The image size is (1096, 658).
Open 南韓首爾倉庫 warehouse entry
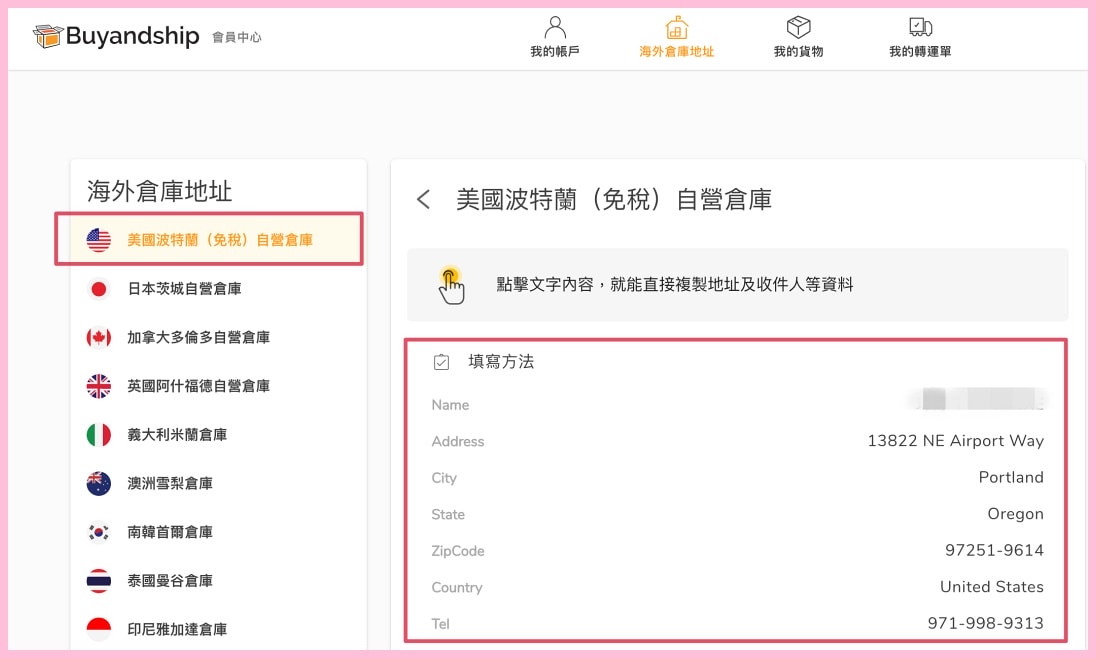170,532
